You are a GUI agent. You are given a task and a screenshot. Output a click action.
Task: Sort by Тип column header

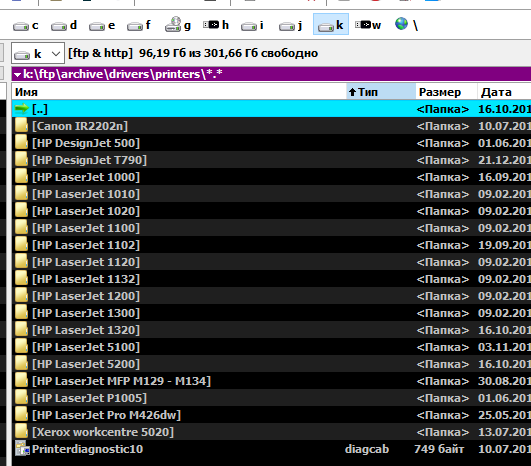[381, 92]
